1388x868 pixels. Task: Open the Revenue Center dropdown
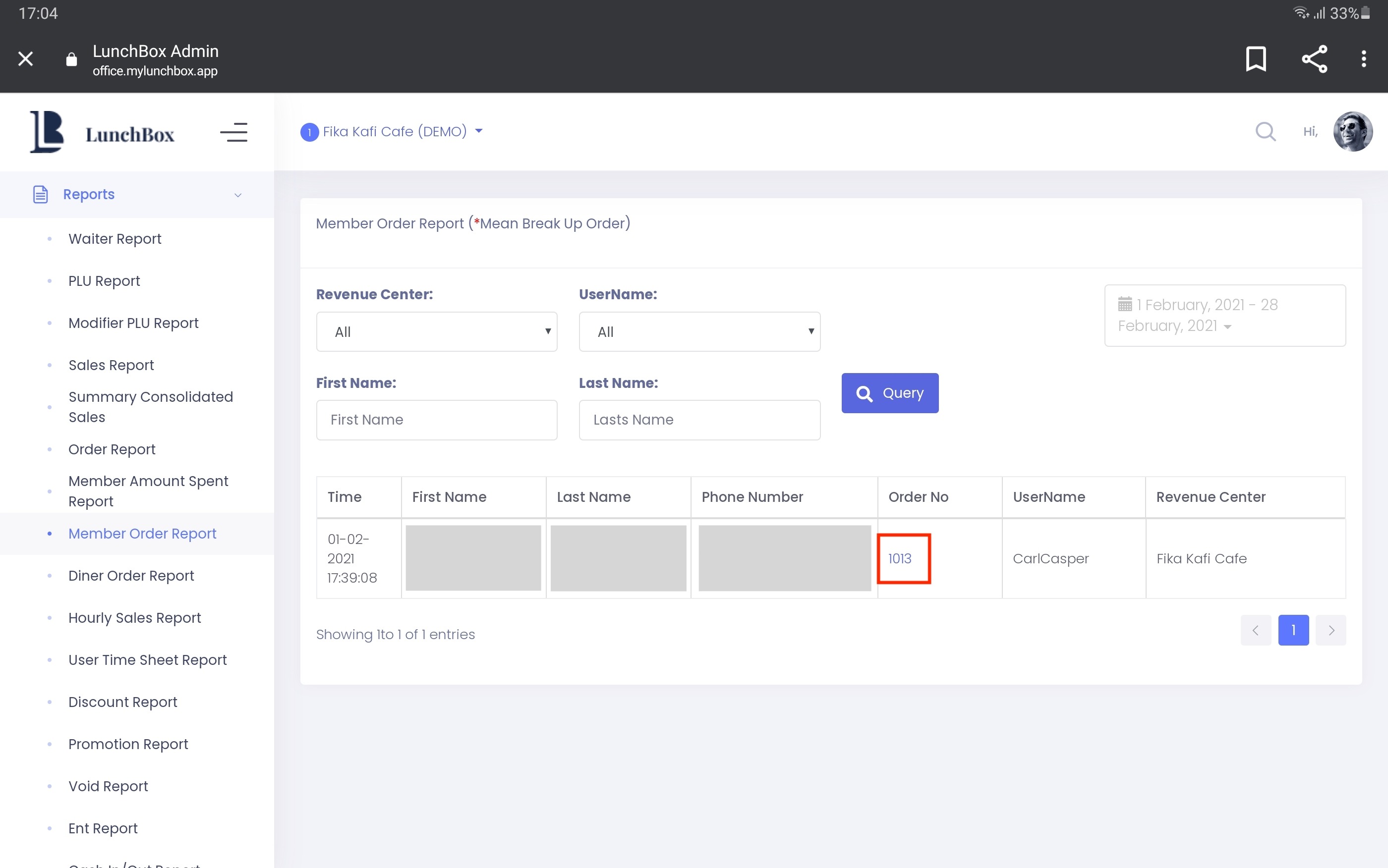click(x=436, y=332)
